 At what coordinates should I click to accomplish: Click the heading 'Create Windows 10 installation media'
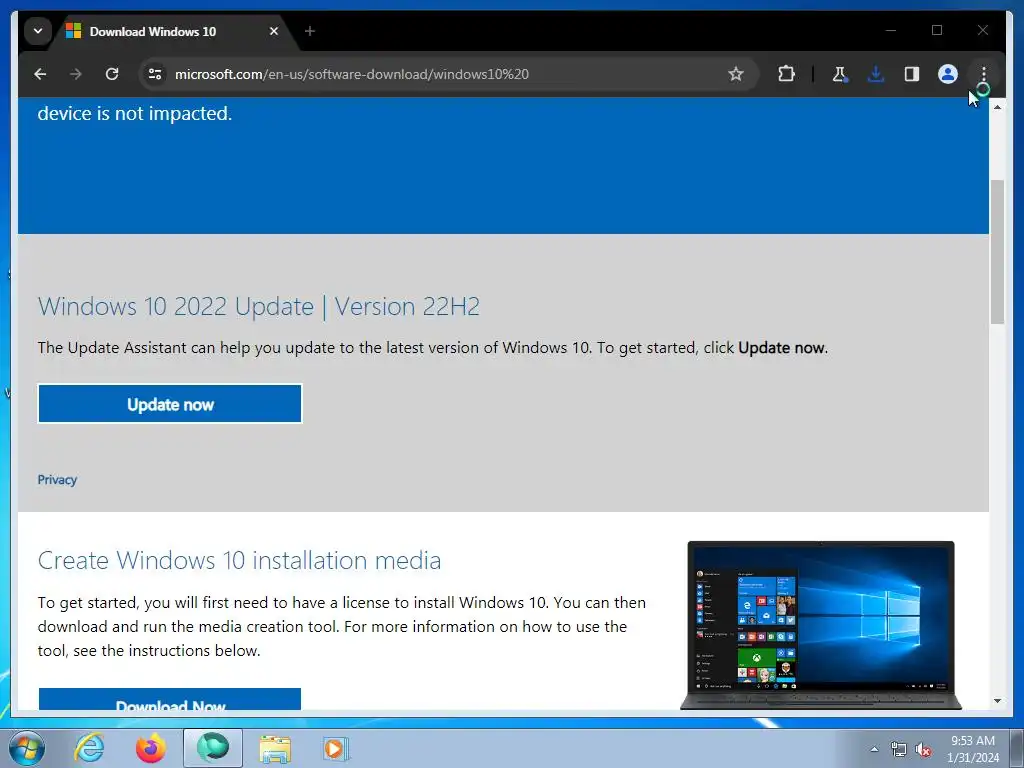coord(239,560)
